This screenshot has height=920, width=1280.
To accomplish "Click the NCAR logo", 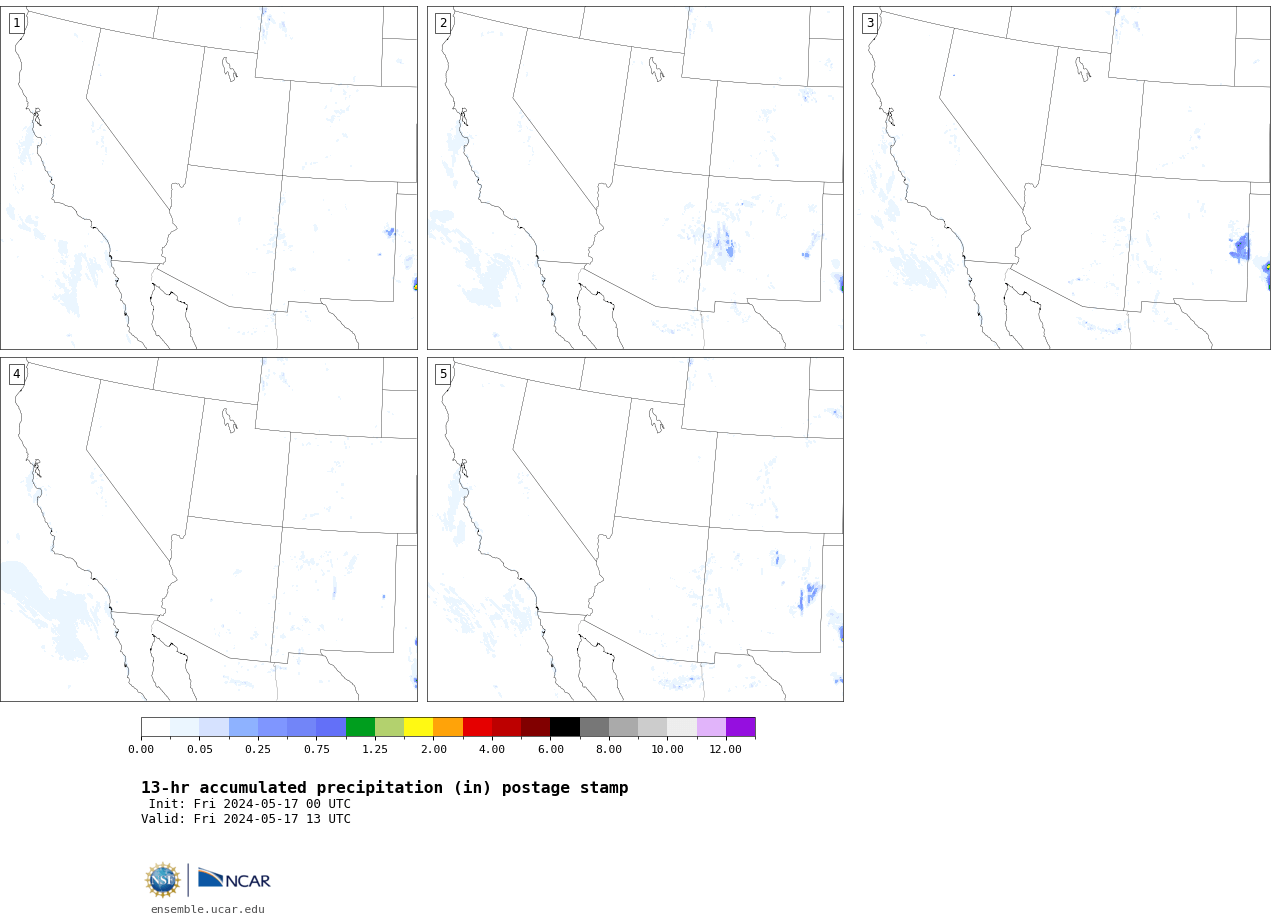I will click(234, 879).
